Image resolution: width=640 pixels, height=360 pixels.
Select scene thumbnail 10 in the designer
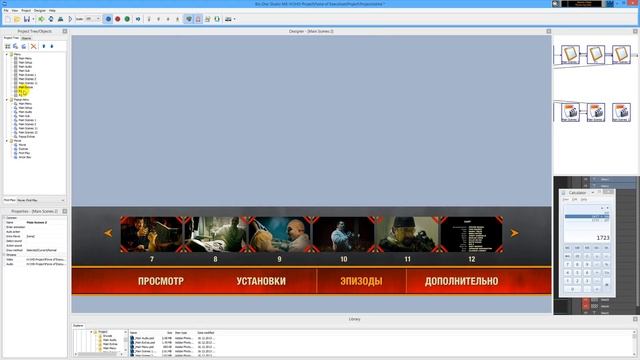tap(344, 234)
